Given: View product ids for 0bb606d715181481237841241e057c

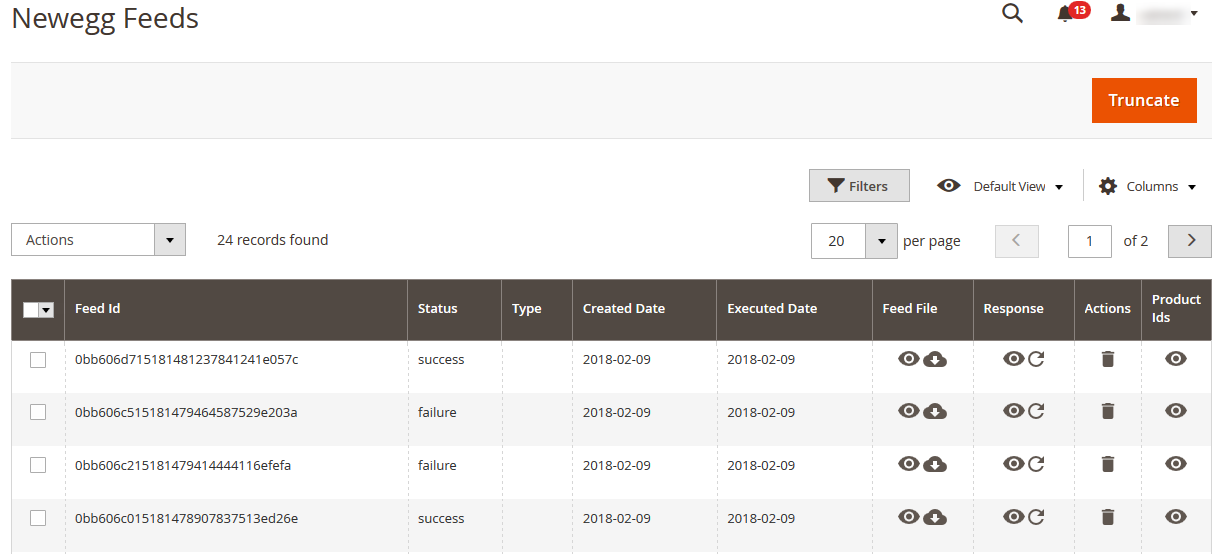Looking at the screenshot, I should pyautogui.click(x=1176, y=358).
